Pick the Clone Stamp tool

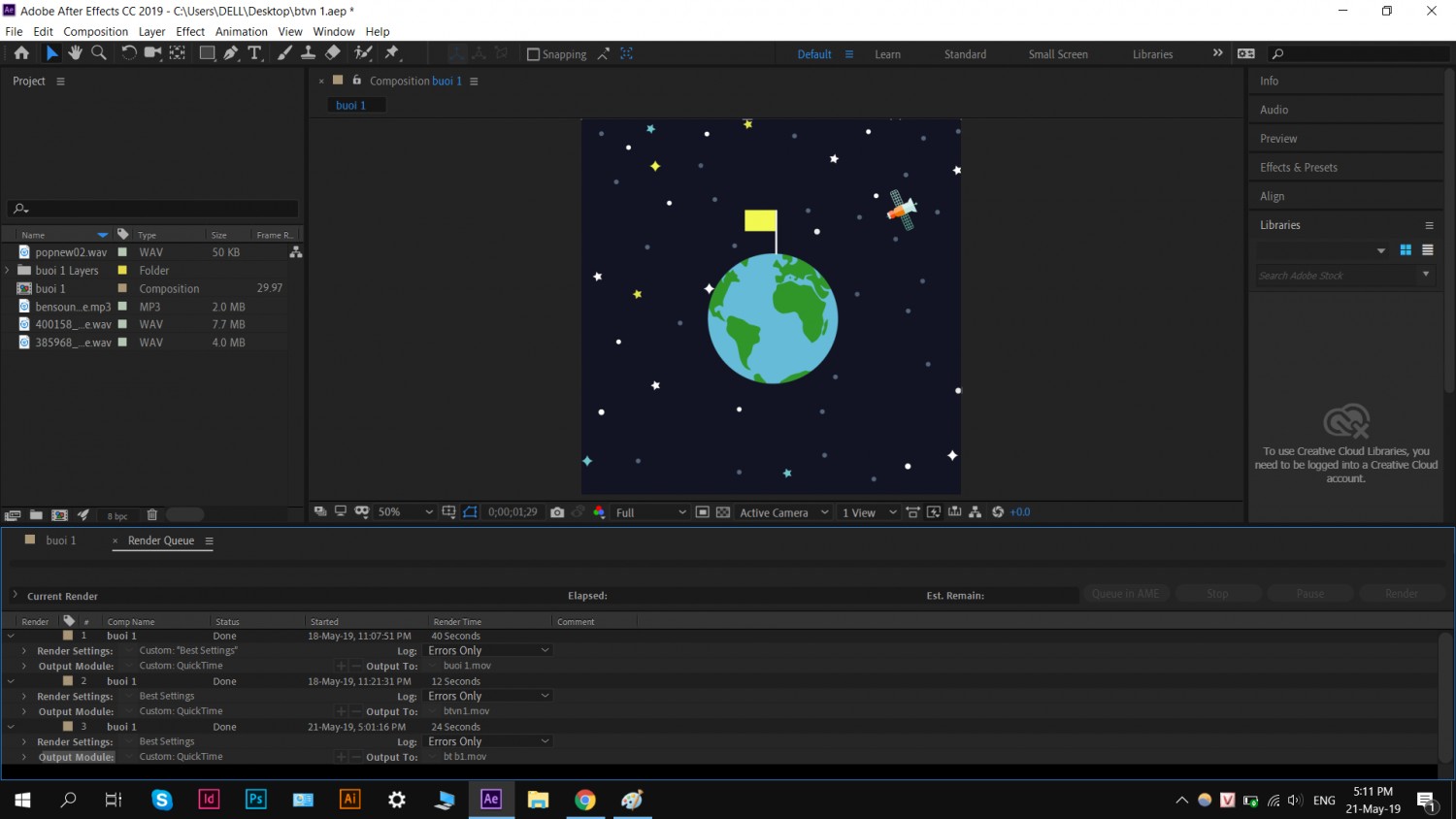309,53
